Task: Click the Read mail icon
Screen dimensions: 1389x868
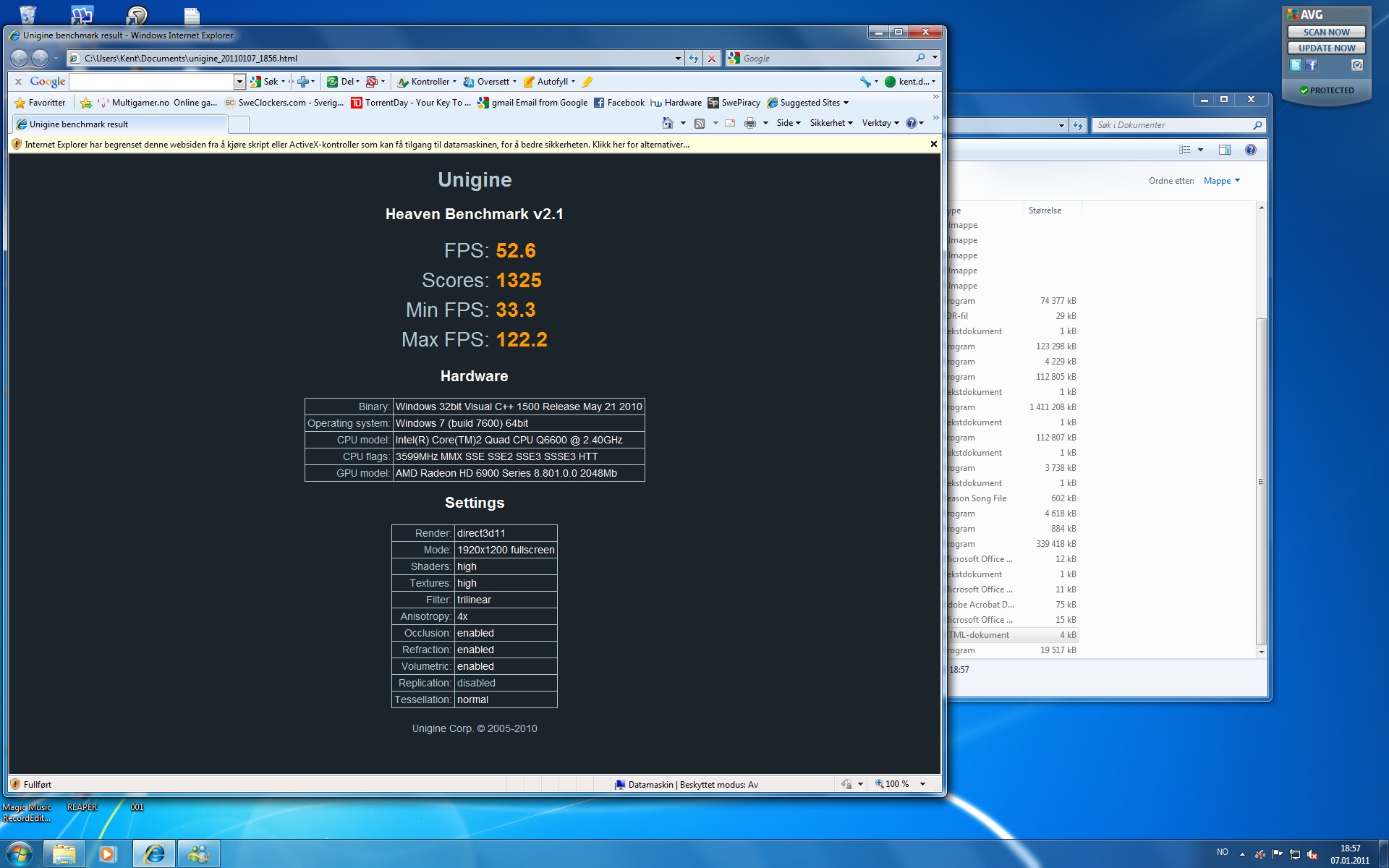Action: [x=730, y=123]
